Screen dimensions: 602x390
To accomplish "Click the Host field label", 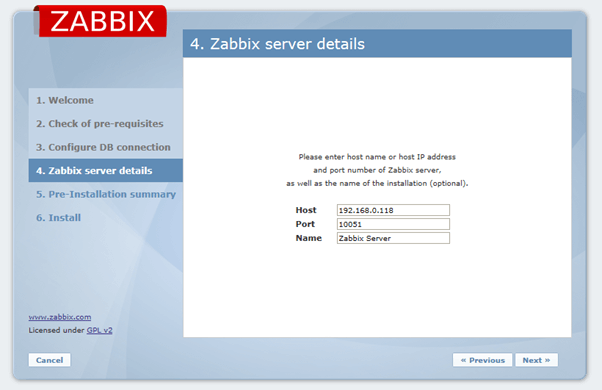I will click(x=306, y=210).
